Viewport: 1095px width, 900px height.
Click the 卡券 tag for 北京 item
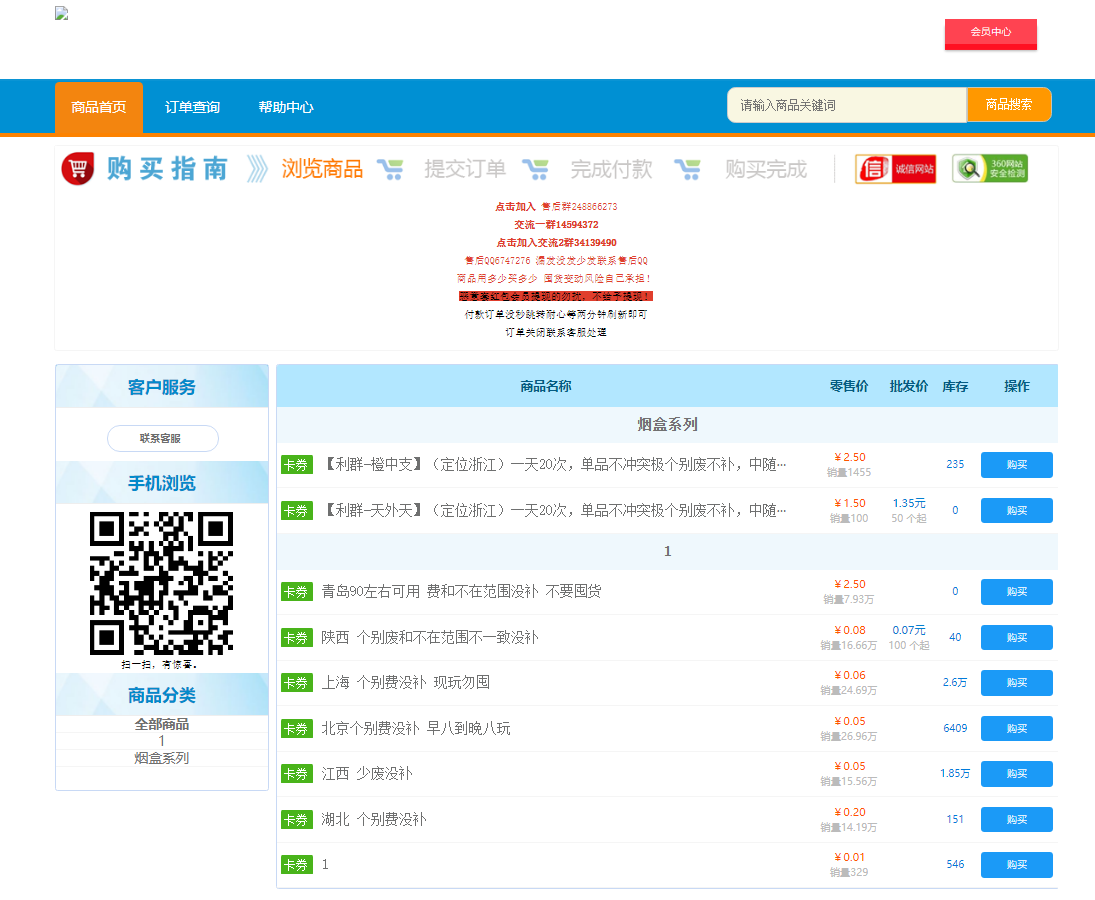pyautogui.click(x=297, y=729)
